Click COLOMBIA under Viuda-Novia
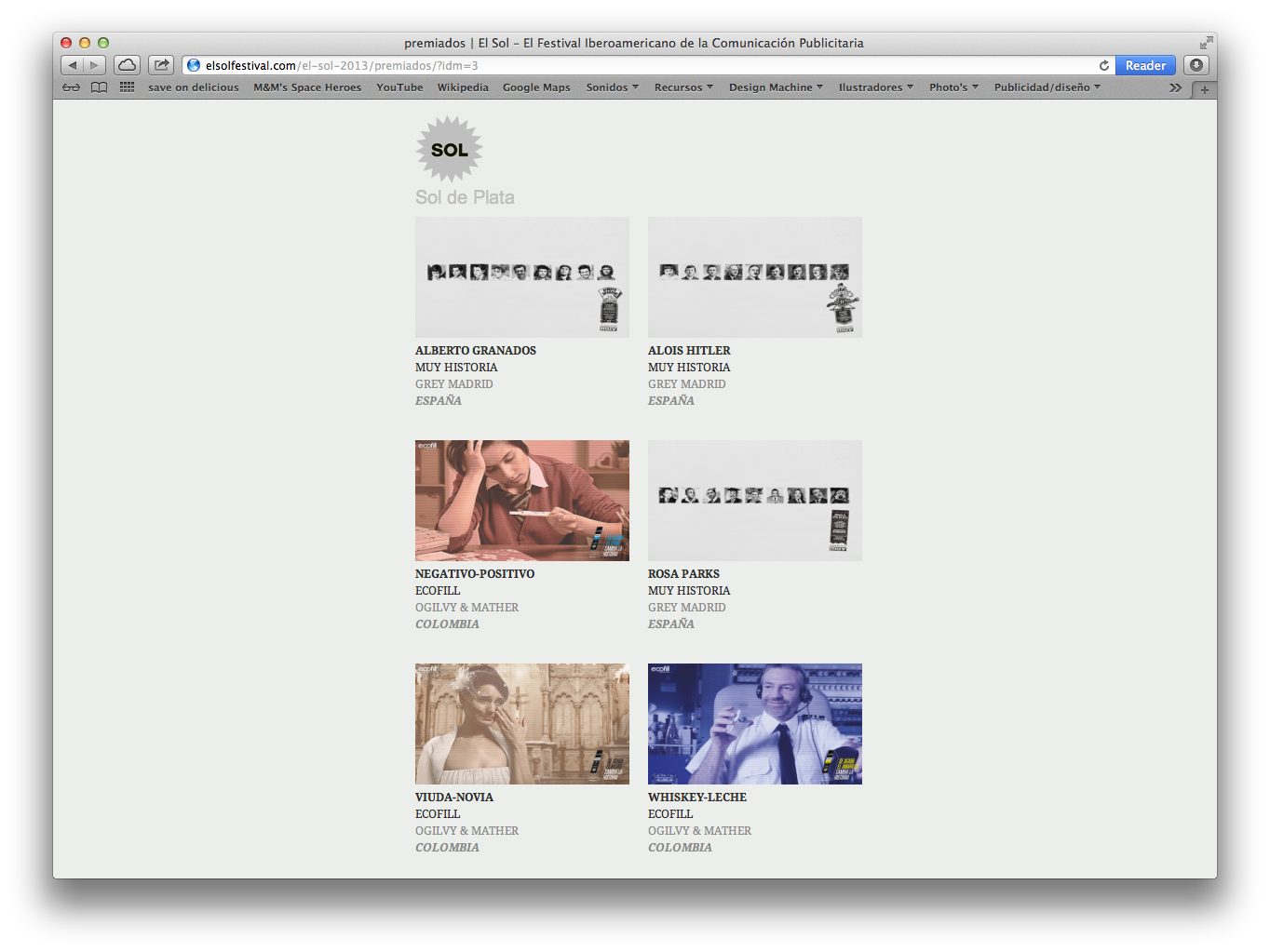 click(447, 848)
